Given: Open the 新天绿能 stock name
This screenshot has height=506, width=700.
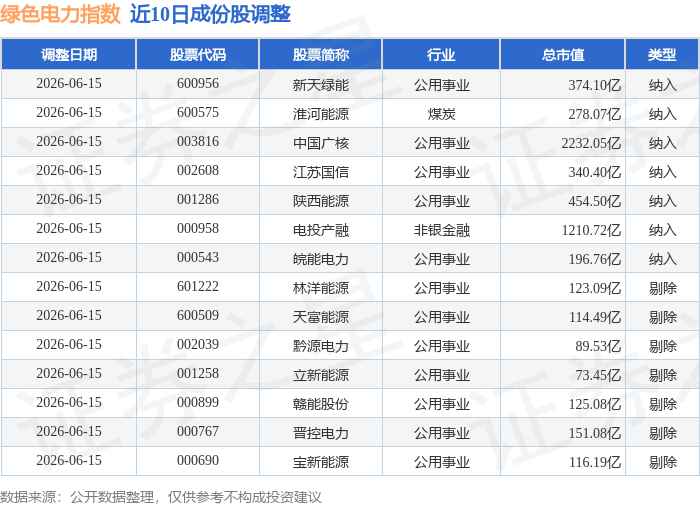Looking at the screenshot, I should 321,84.
